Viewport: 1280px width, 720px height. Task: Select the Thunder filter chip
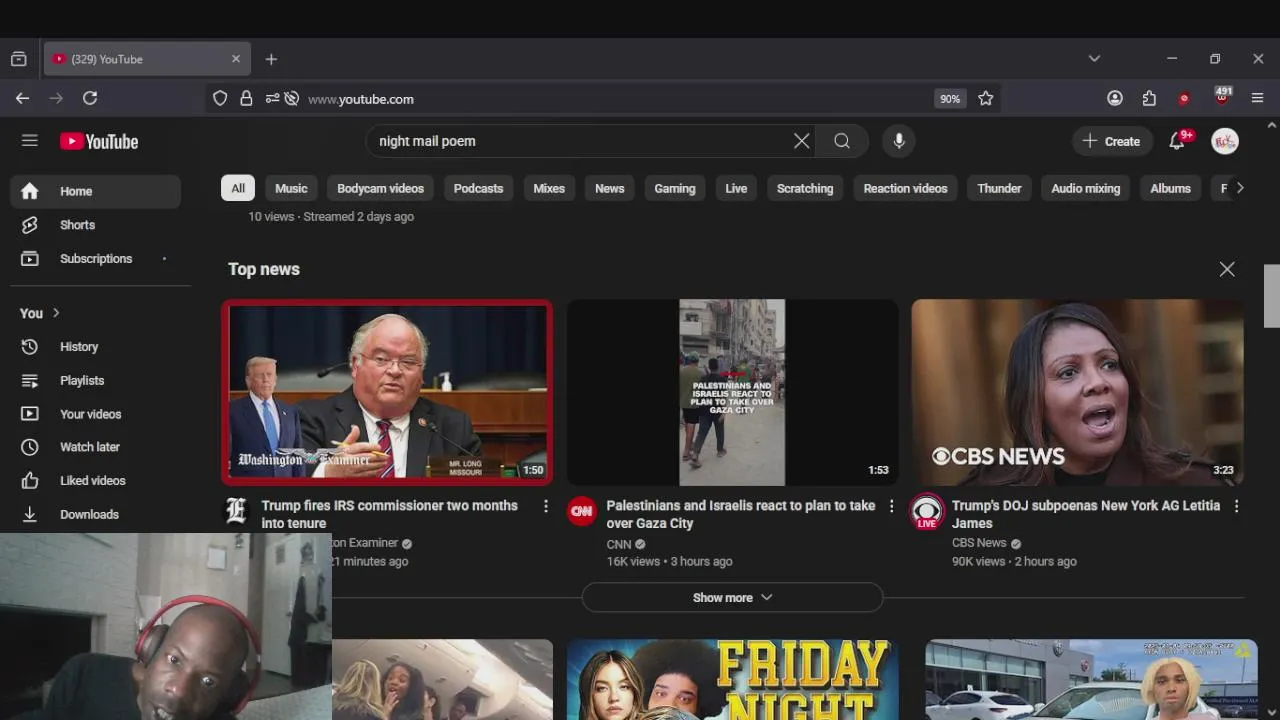tap(999, 188)
